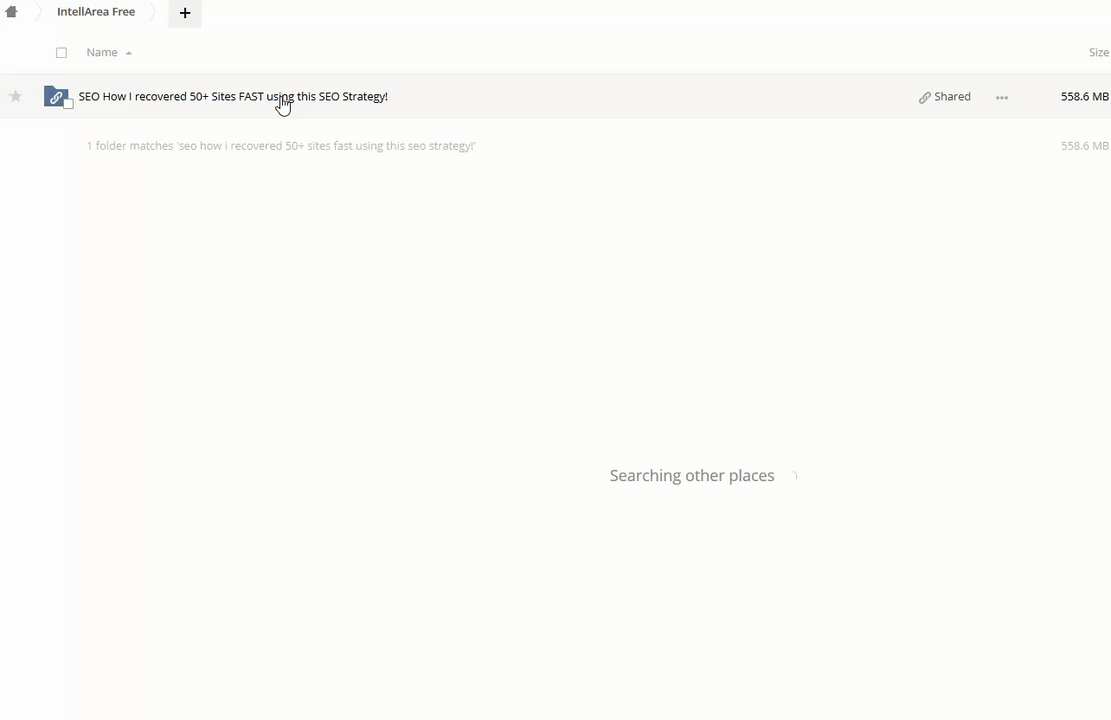The height and width of the screenshot is (720, 1111).
Task: Sort files by the Size column
Action: pos(1098,52)
